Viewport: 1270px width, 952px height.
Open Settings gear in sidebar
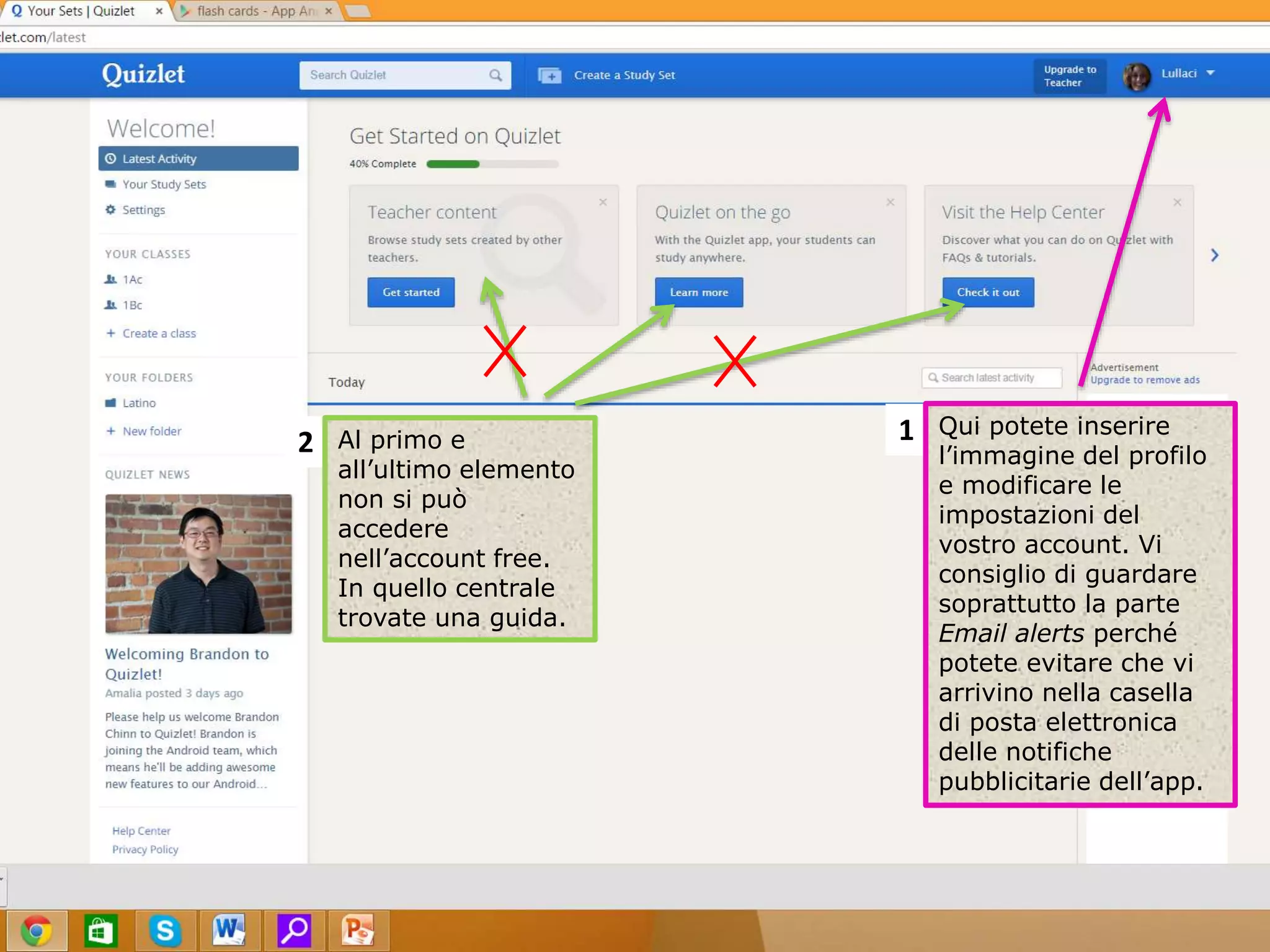point(111,210)
